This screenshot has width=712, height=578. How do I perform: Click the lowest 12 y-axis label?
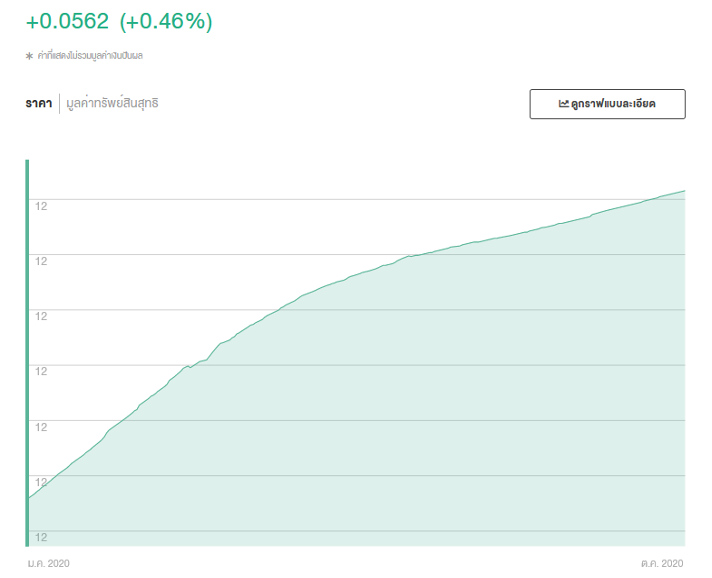pos(42,538)
